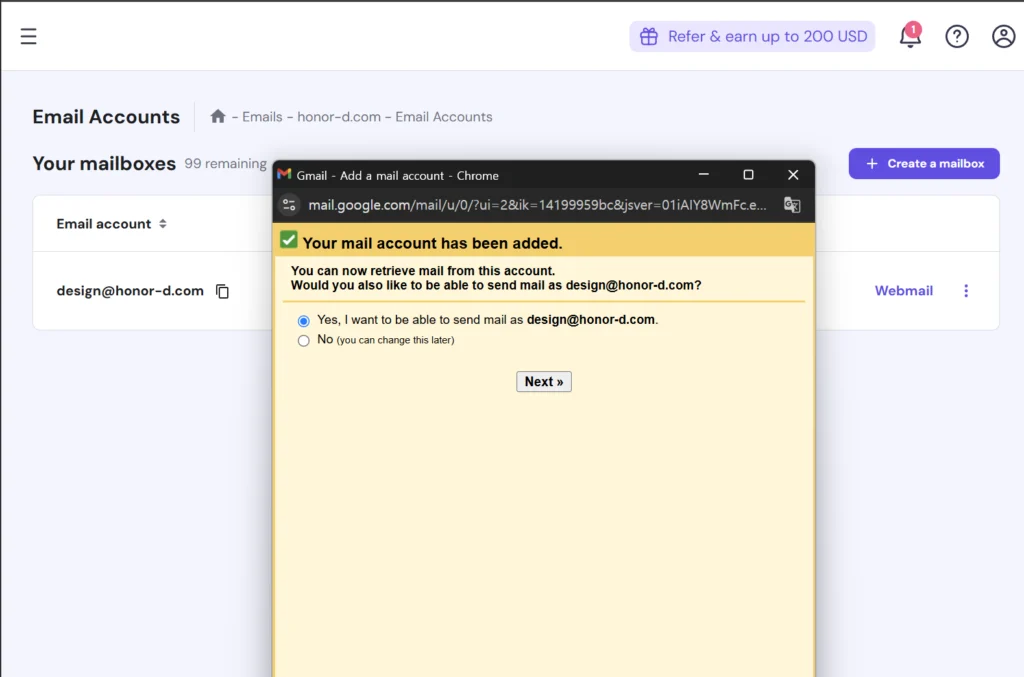Click the Your mailboxes heading

[104, 163]
